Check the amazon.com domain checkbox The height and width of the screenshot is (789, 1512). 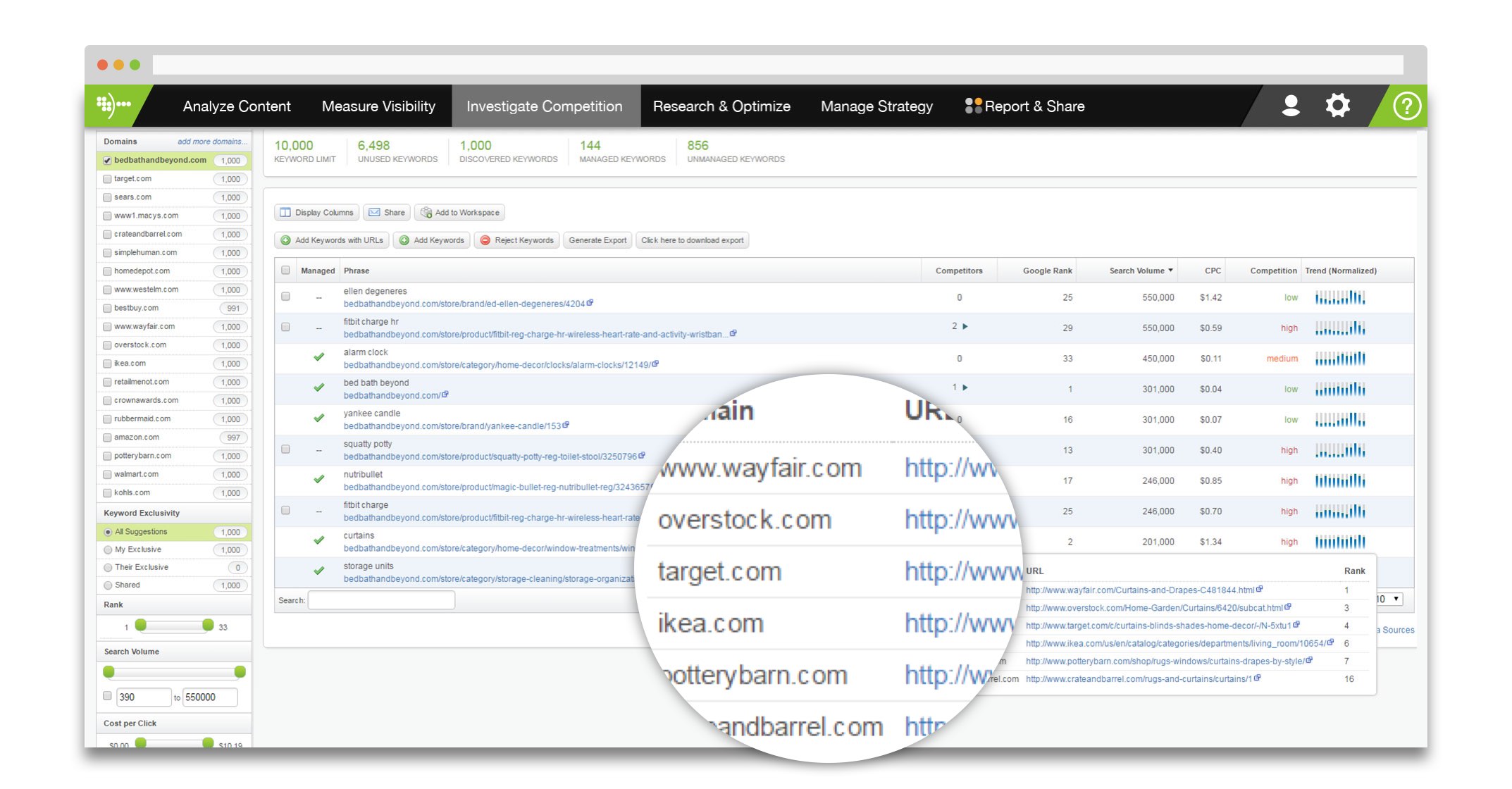tap(108, 437)
